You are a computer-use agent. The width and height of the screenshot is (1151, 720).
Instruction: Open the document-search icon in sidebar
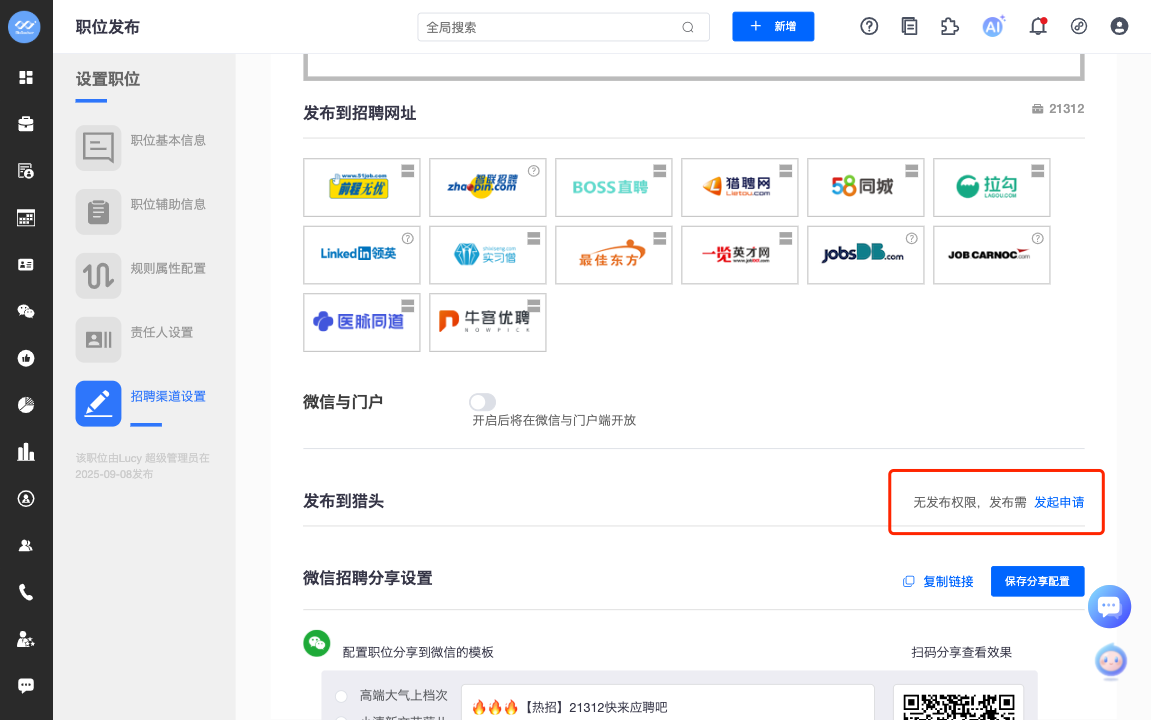[x=26, y=171]
